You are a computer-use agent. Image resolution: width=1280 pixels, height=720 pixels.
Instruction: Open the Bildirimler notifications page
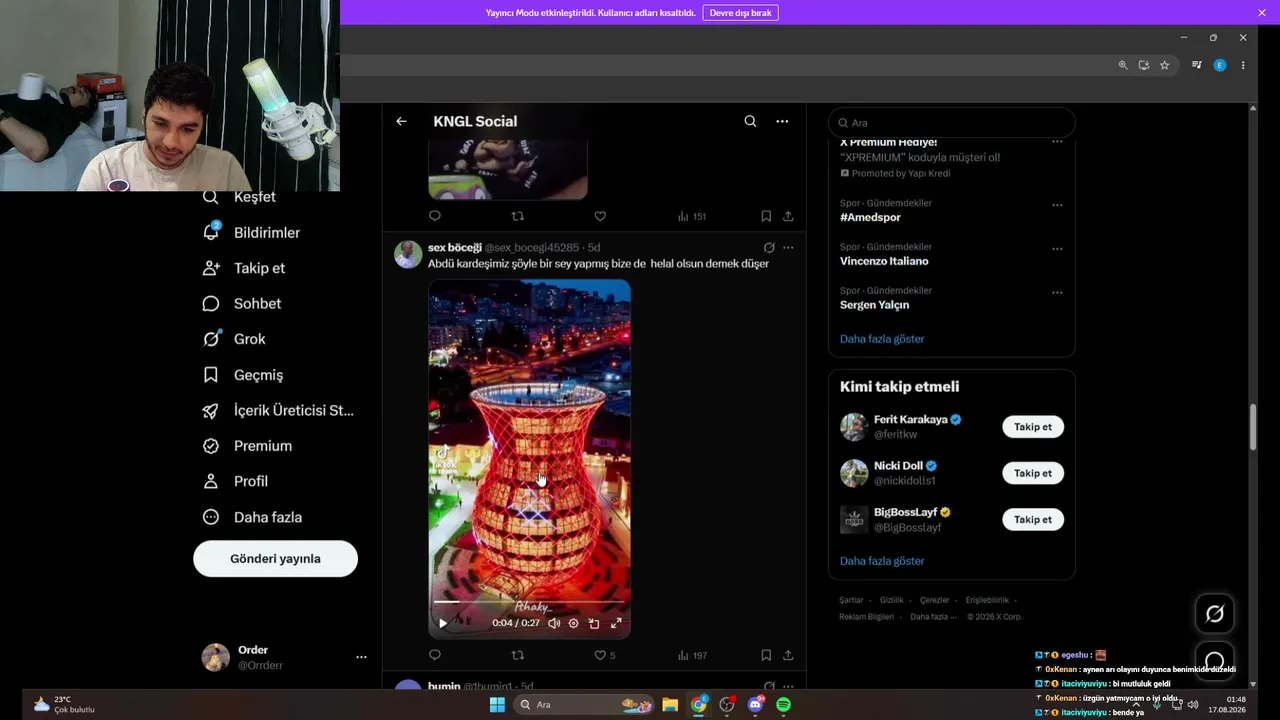click(251, 232)
